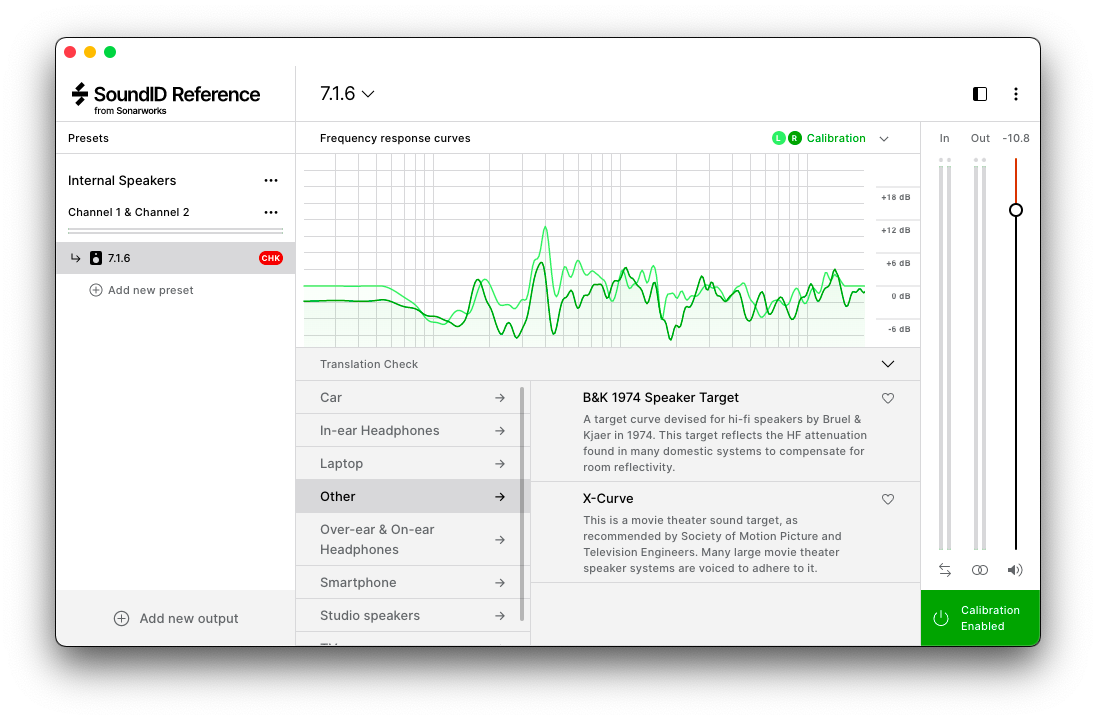
Task: Open the three-dot more options menu
Action: pos(1015,94)
